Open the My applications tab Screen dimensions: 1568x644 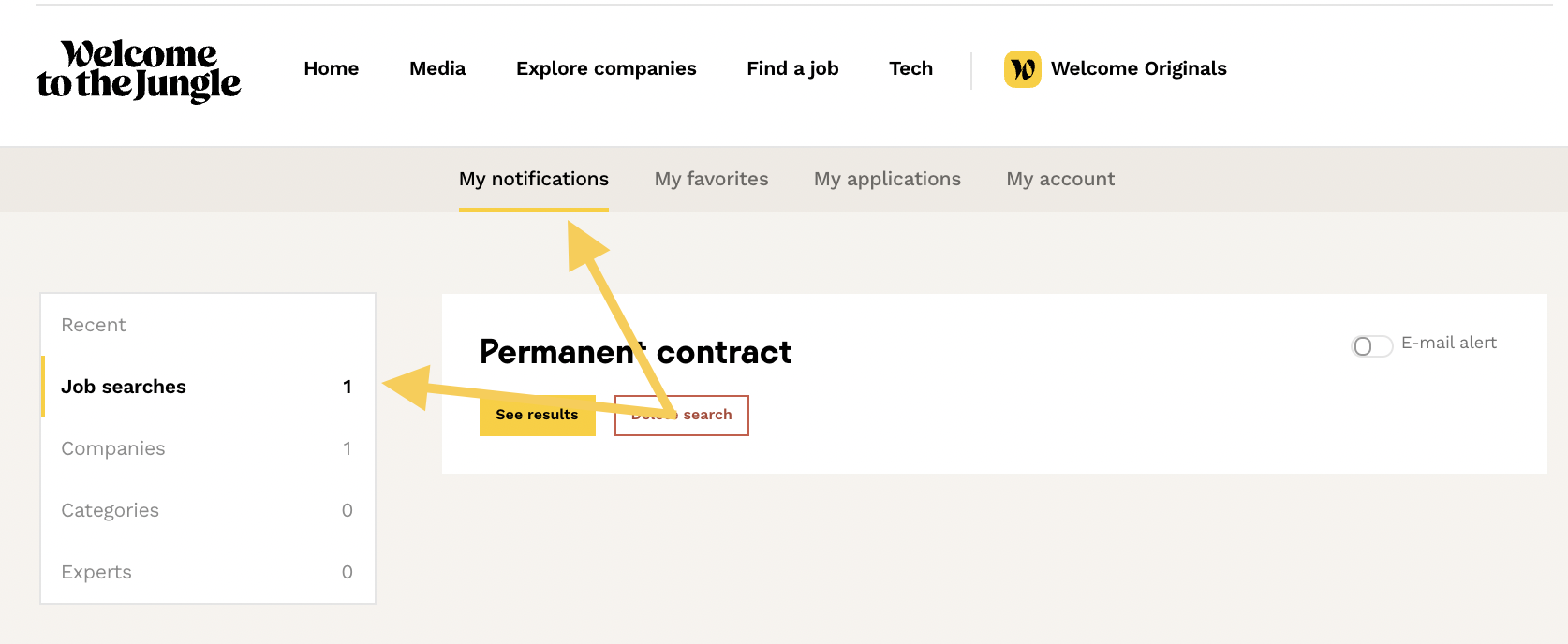887,179
